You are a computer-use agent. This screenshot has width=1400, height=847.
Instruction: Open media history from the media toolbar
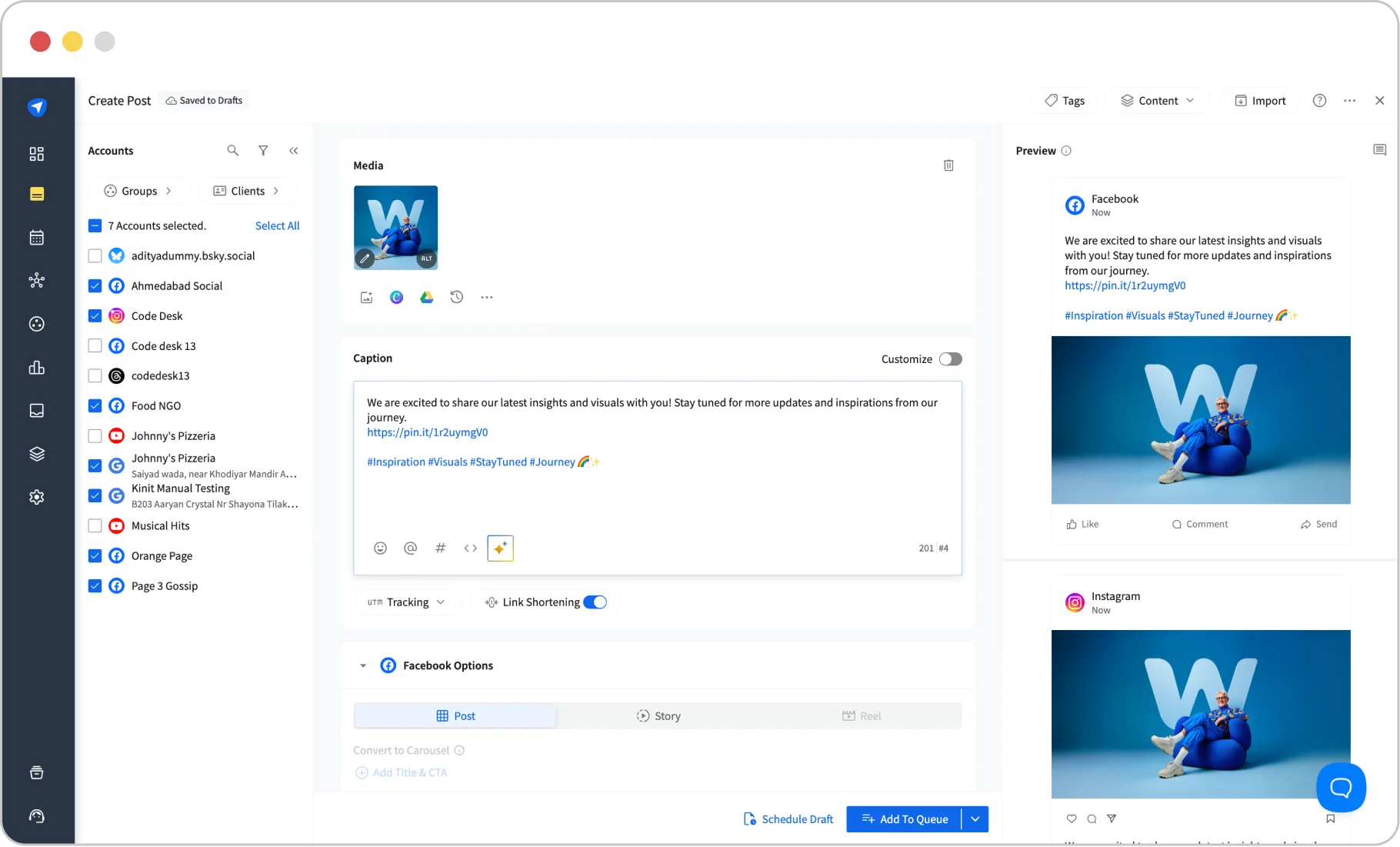click(456, 297)
